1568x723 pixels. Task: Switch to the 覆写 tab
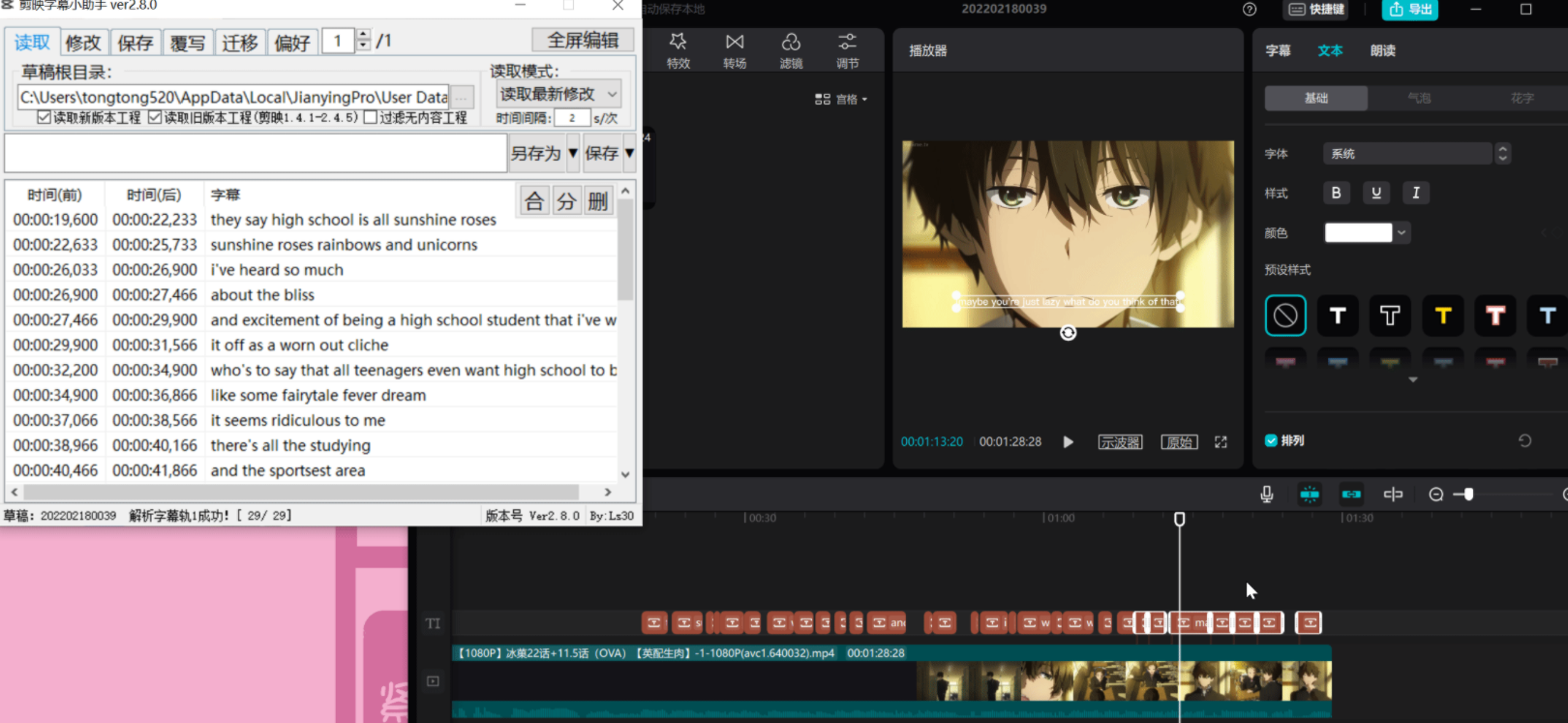click(187, 43)
